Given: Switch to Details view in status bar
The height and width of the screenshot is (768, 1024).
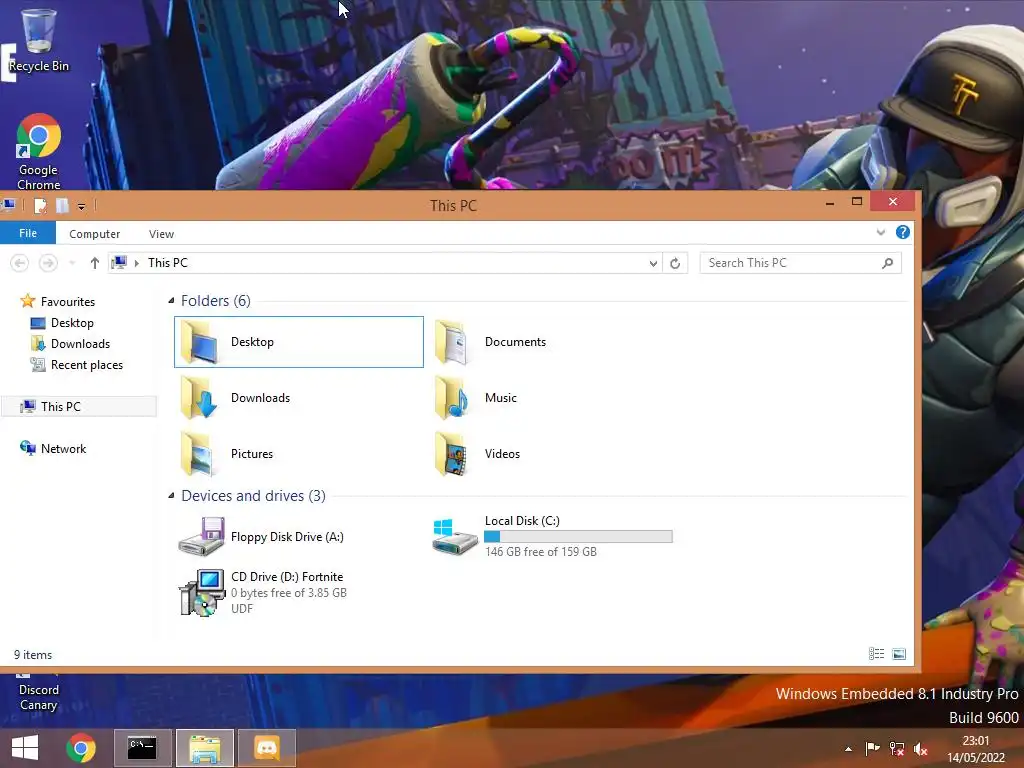Looking at the screenshot, I should [x=876, y=654].
